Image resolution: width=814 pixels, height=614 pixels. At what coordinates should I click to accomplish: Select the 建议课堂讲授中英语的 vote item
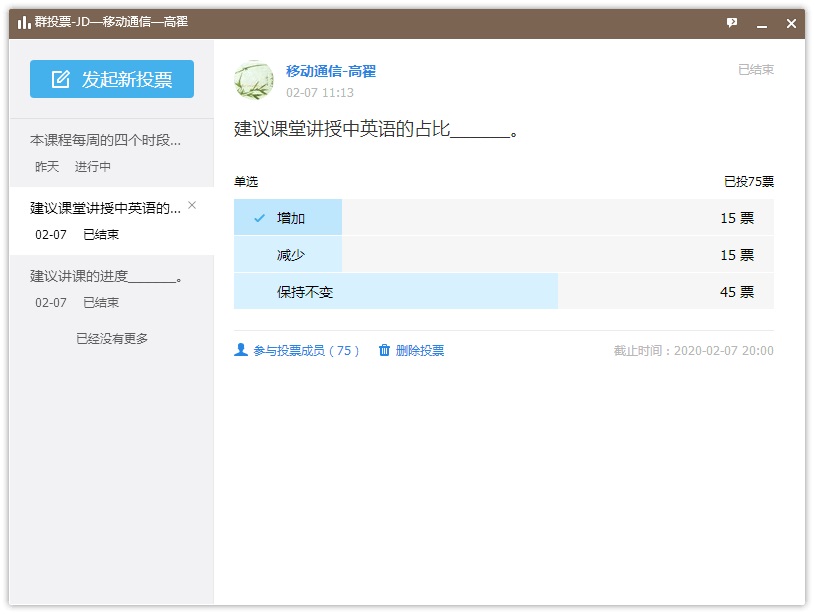point(112,221)
